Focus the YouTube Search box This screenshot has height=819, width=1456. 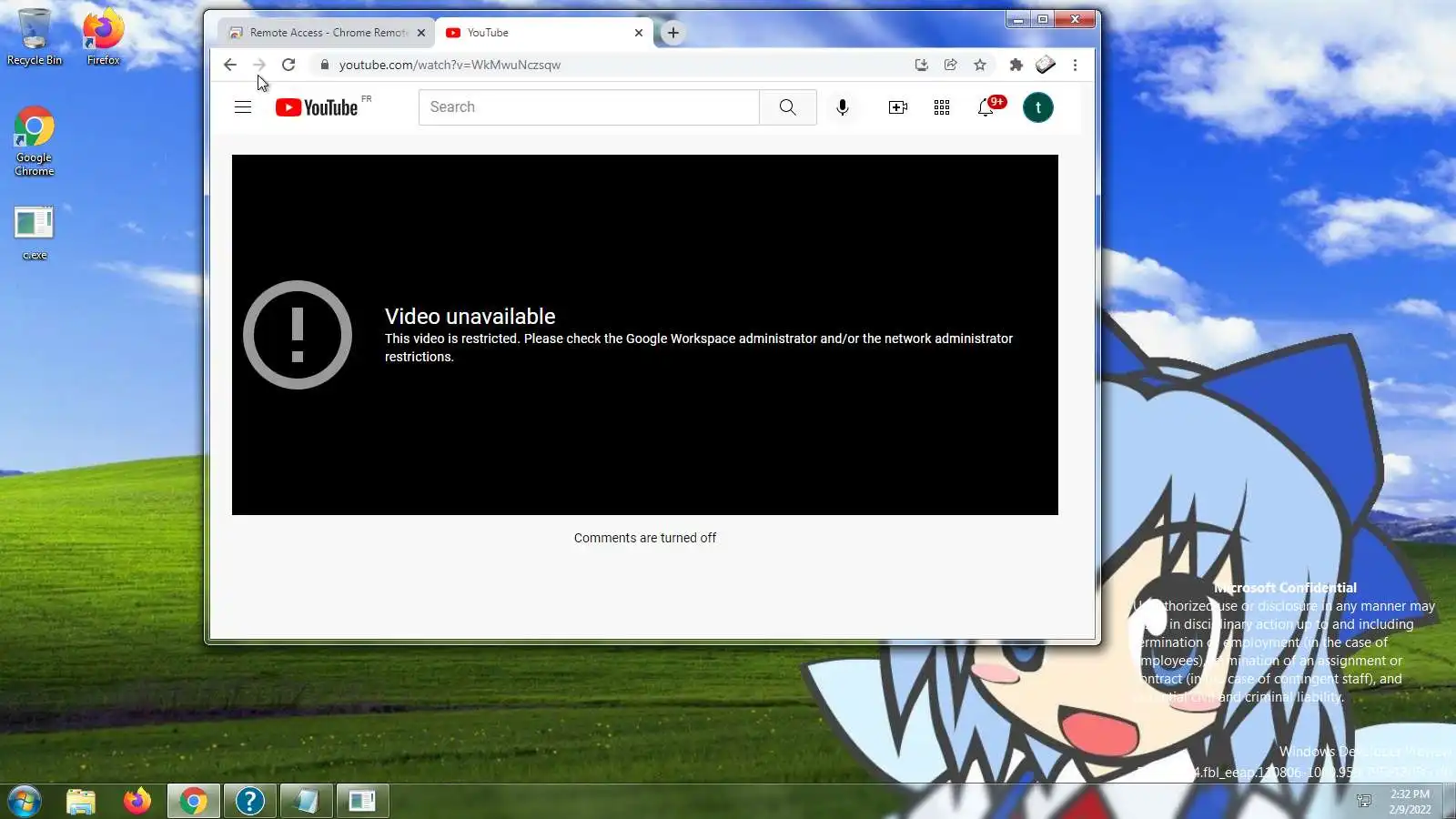(x=589, y=107)
